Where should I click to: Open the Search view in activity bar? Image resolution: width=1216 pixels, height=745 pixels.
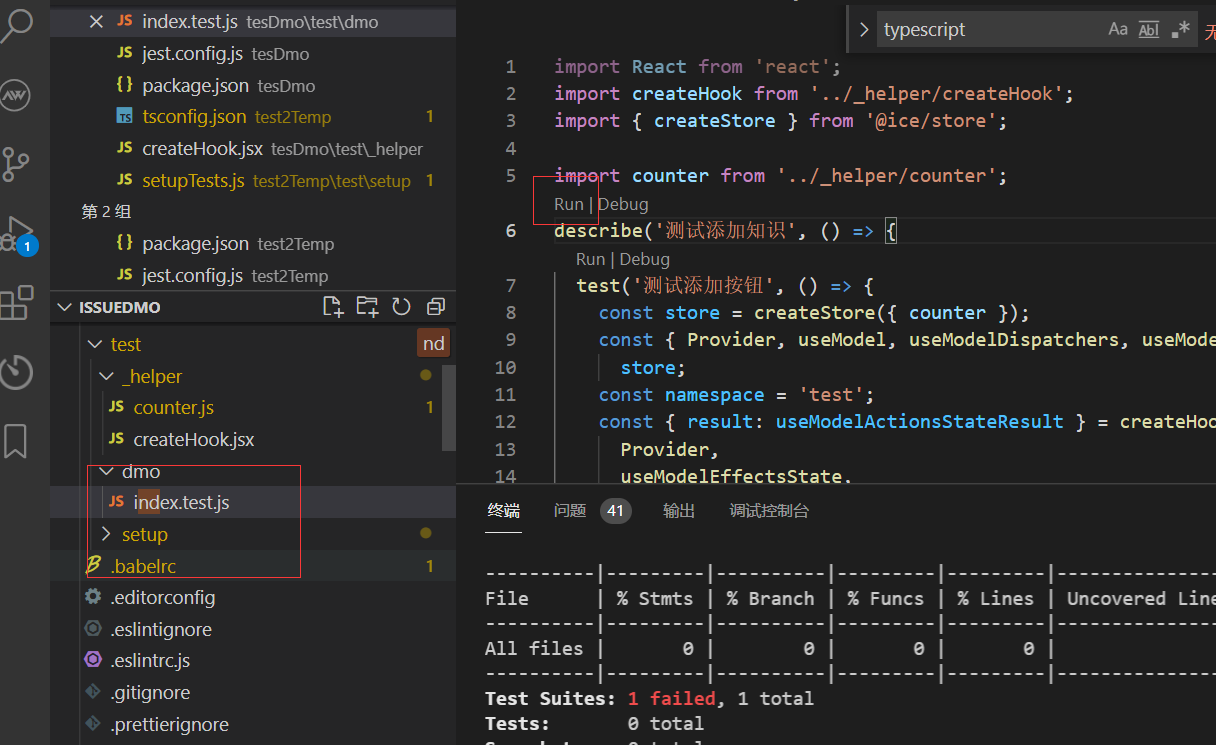point(17,24)
